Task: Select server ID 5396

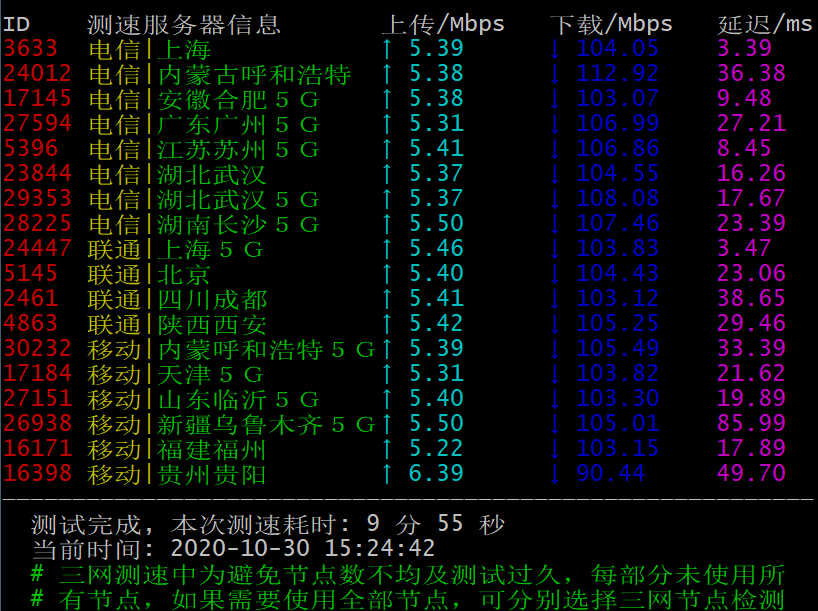Action: pyautogui.click(x=30, y=148)
